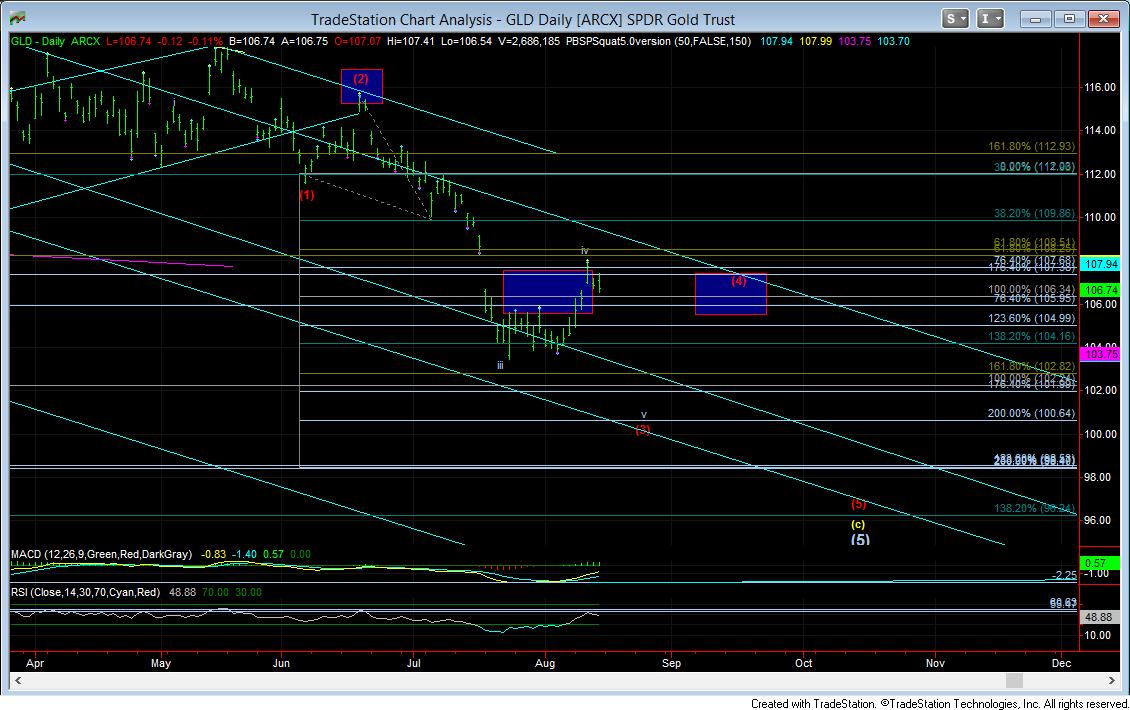Click the 161.80% (102.82) Fibonacci label
Screen dimensions: 1130x710
pyautogui.click(x=1031, y=366)
